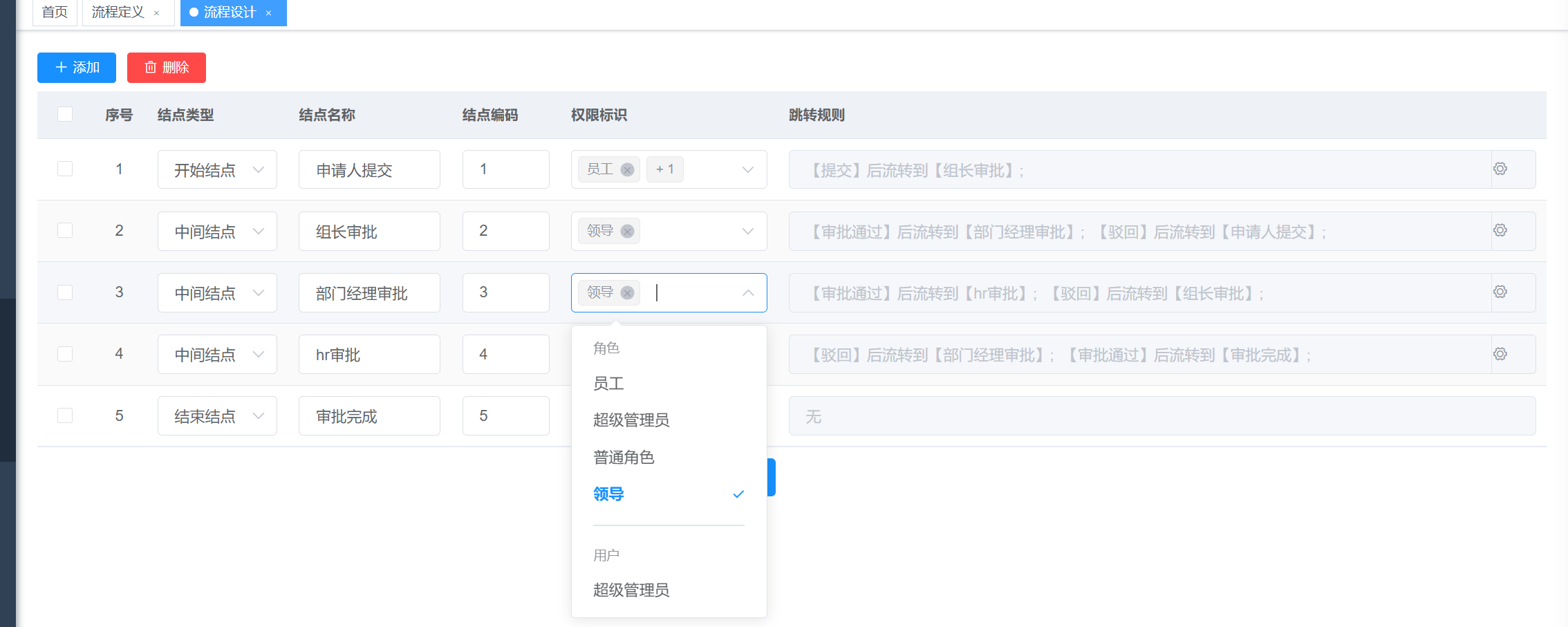Open jump rule settings gear for 组长审批 row
Screen dimensions: 1568x627
coord(1500,230)
